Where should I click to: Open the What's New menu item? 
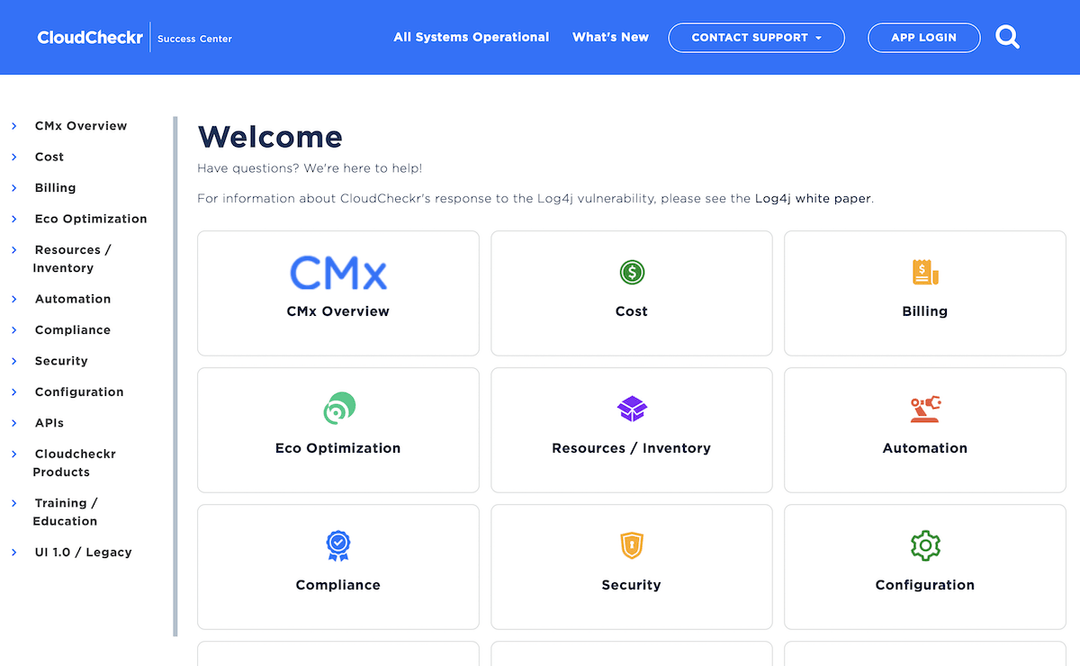[610, 37]
